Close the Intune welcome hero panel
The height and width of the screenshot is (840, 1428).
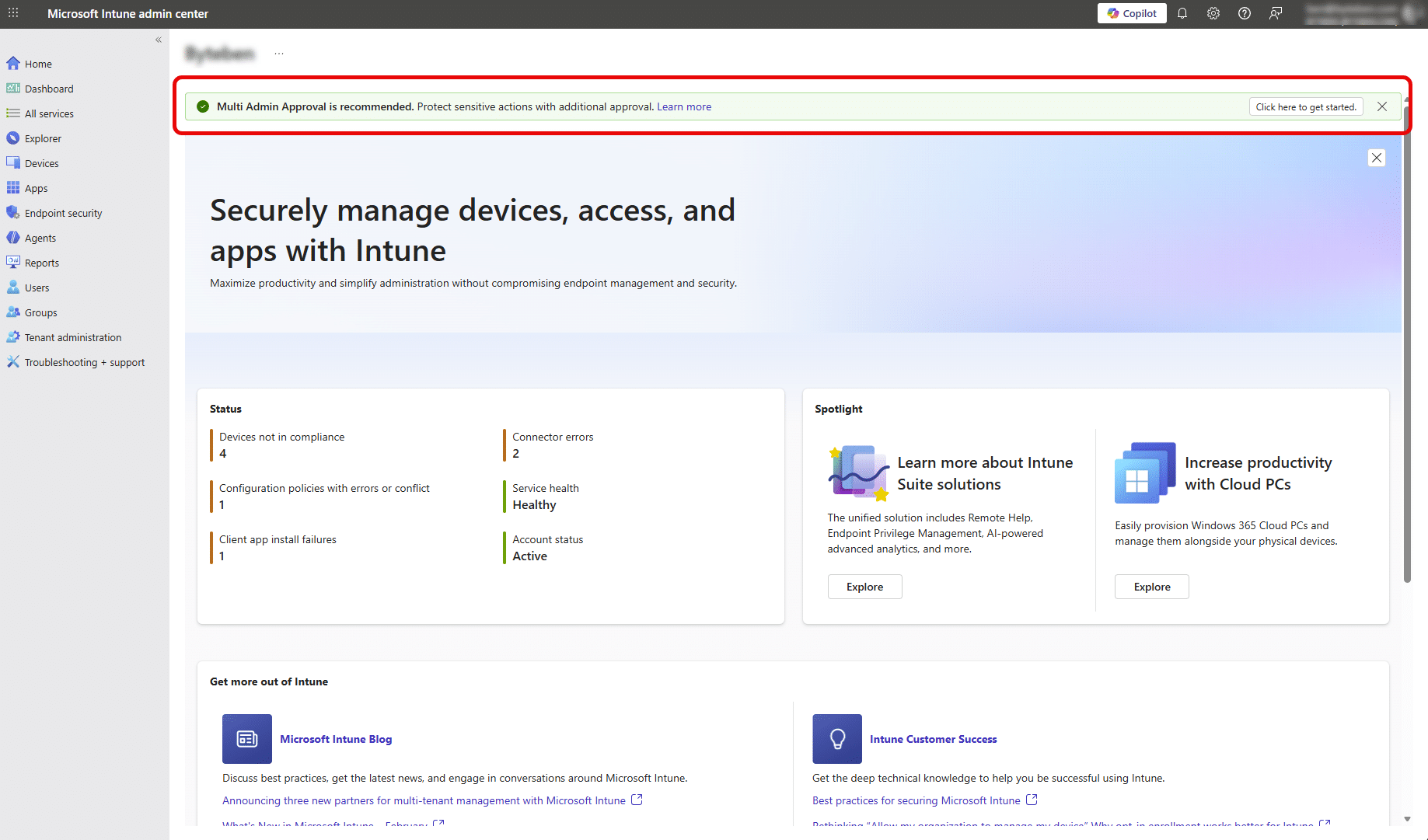click(1377, 158)
